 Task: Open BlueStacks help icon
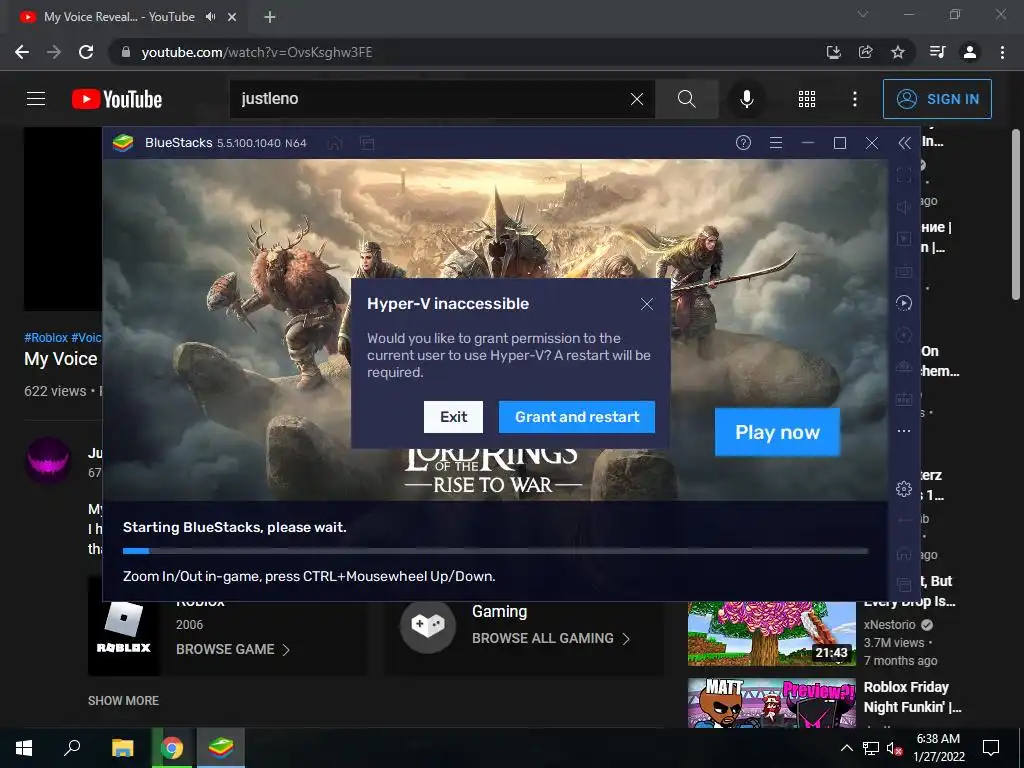[x=743, y=142]
